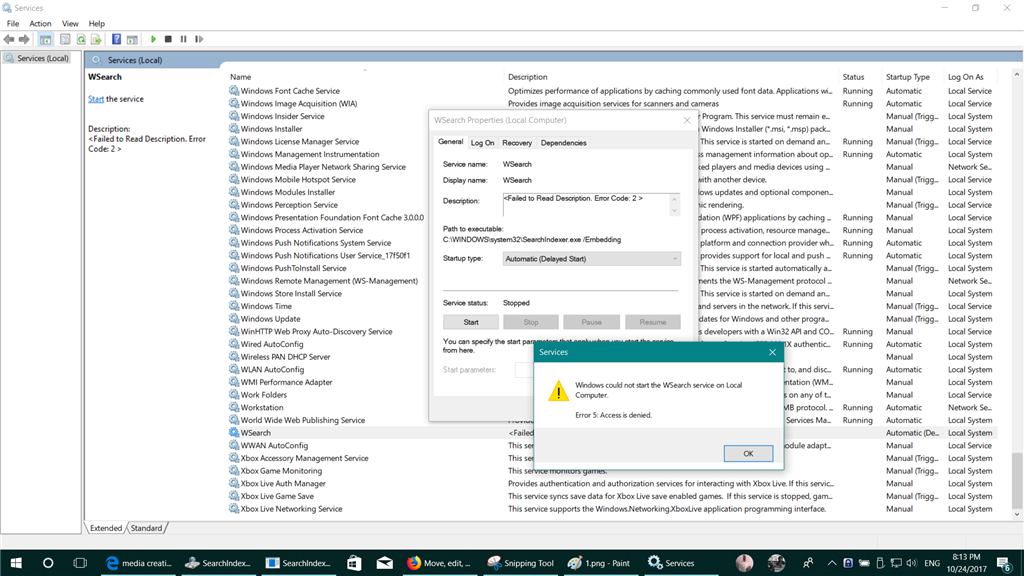
Task: Select the General tab in WSearch Properties
Action: click(451, 142)
